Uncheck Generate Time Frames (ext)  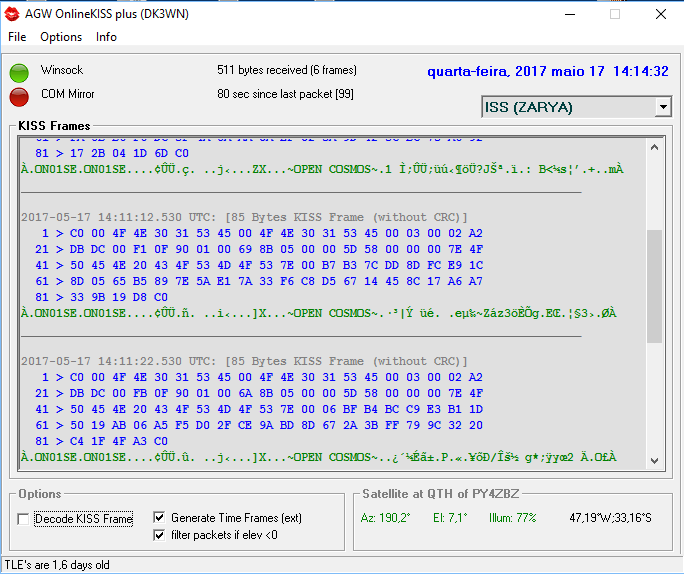click(159, 518)
